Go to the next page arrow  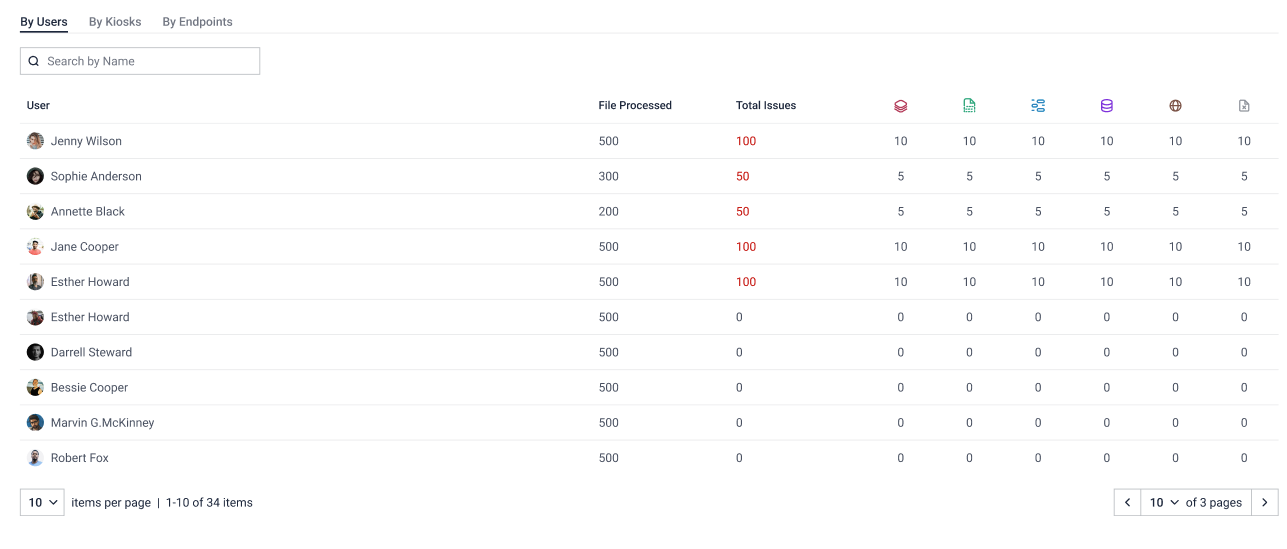1265,502
